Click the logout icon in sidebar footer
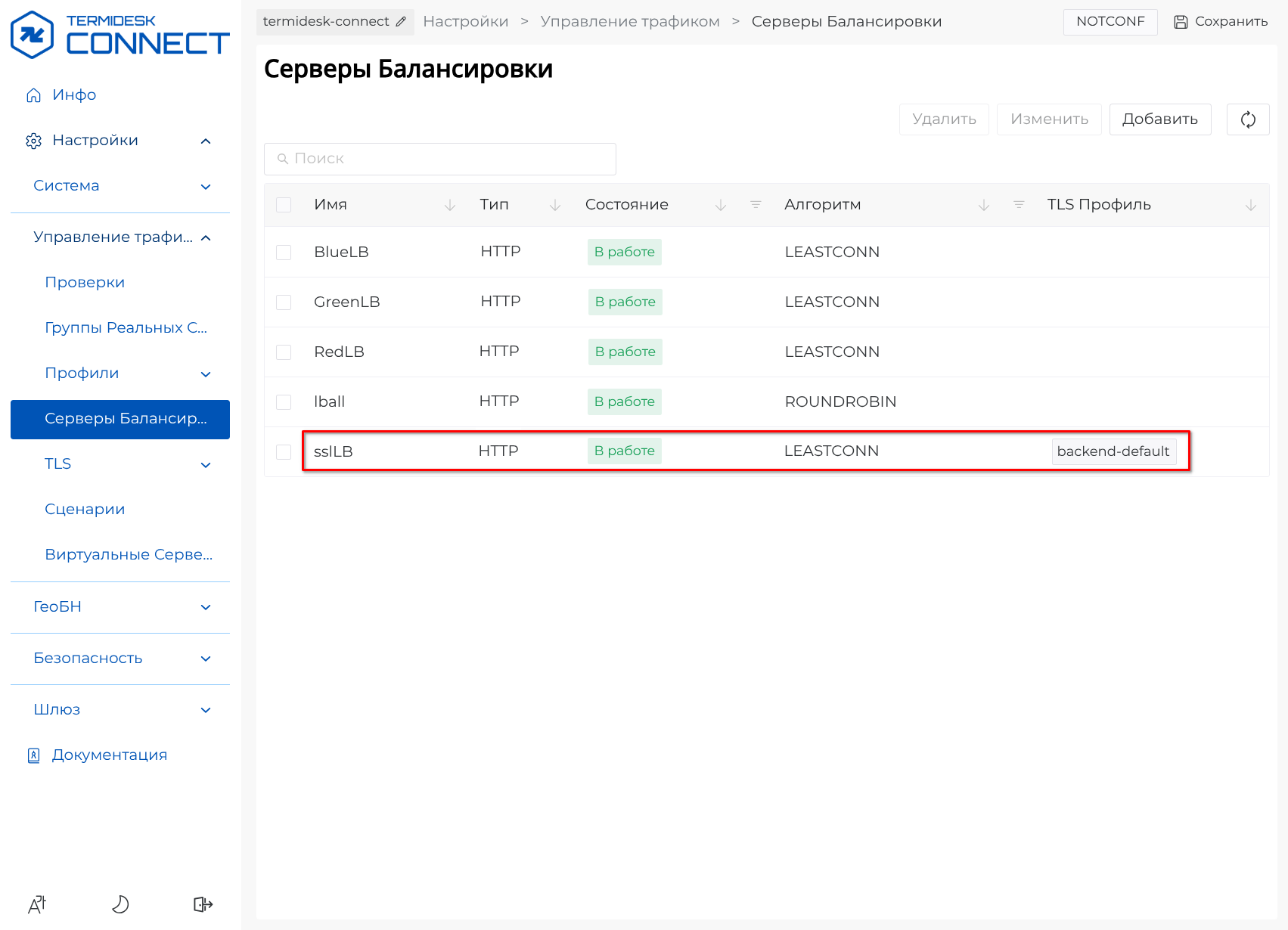This screenshot has height=930, width=1288. click(x=203, y=904)
